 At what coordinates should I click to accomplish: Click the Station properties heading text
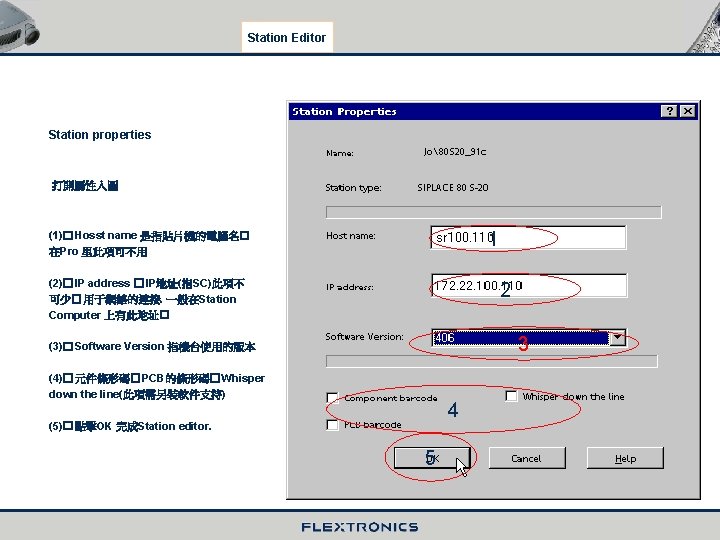[100, 135]
